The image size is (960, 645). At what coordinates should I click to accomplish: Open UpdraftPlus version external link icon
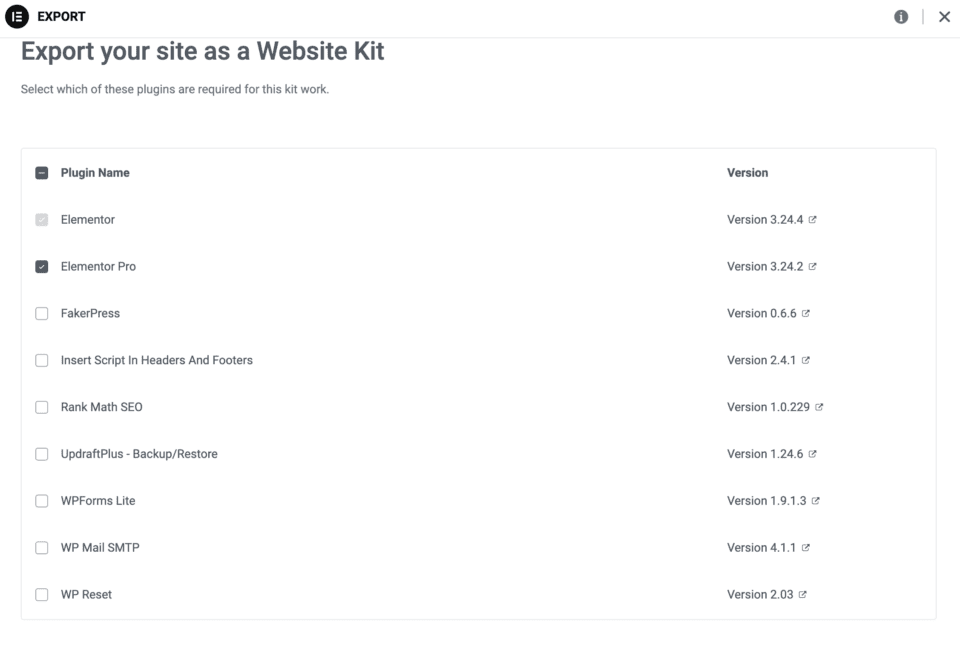[x=813, y=454]
